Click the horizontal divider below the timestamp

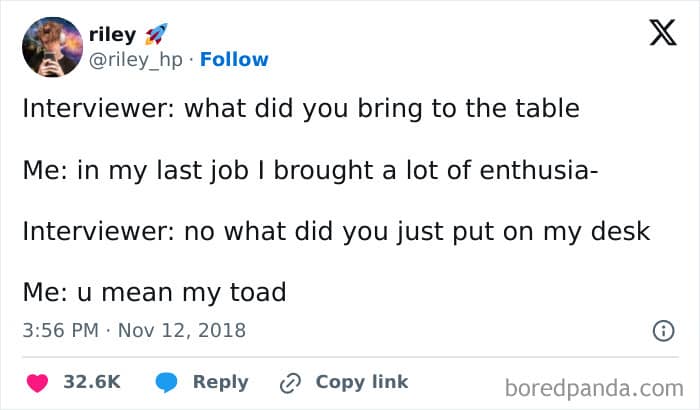350,355
